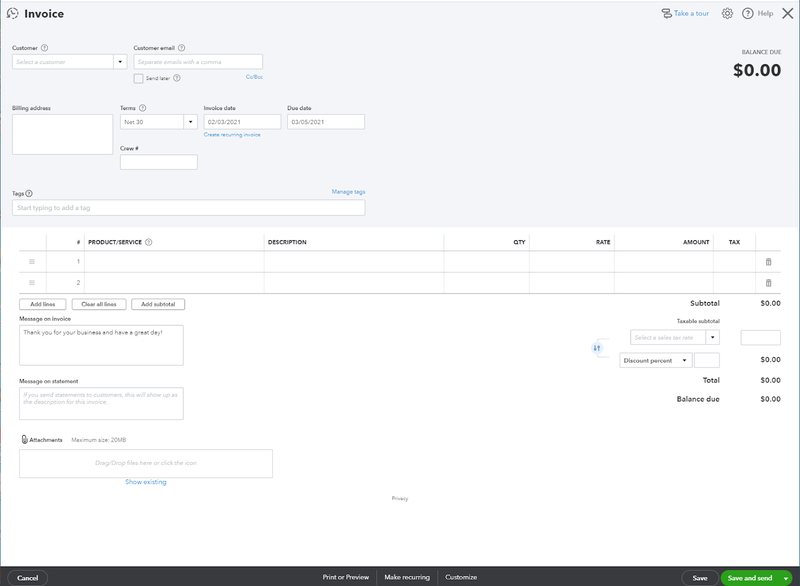Screen dimensions: 800x586
Task: Click the Tags input field
Action: 189,208
